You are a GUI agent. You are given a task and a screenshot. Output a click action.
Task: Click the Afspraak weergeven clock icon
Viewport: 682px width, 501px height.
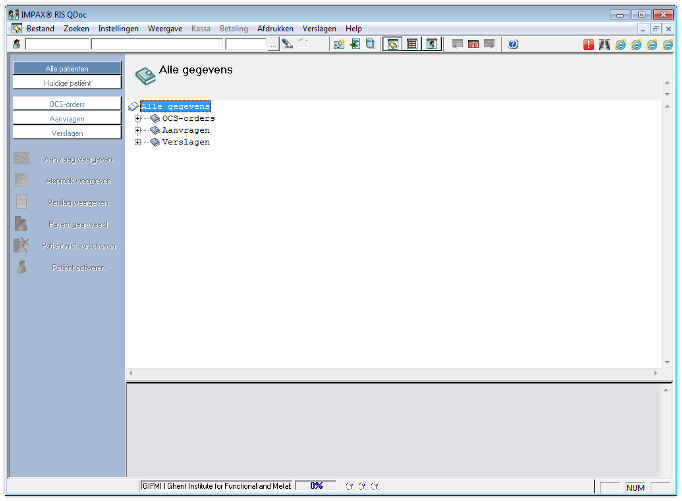22,180
